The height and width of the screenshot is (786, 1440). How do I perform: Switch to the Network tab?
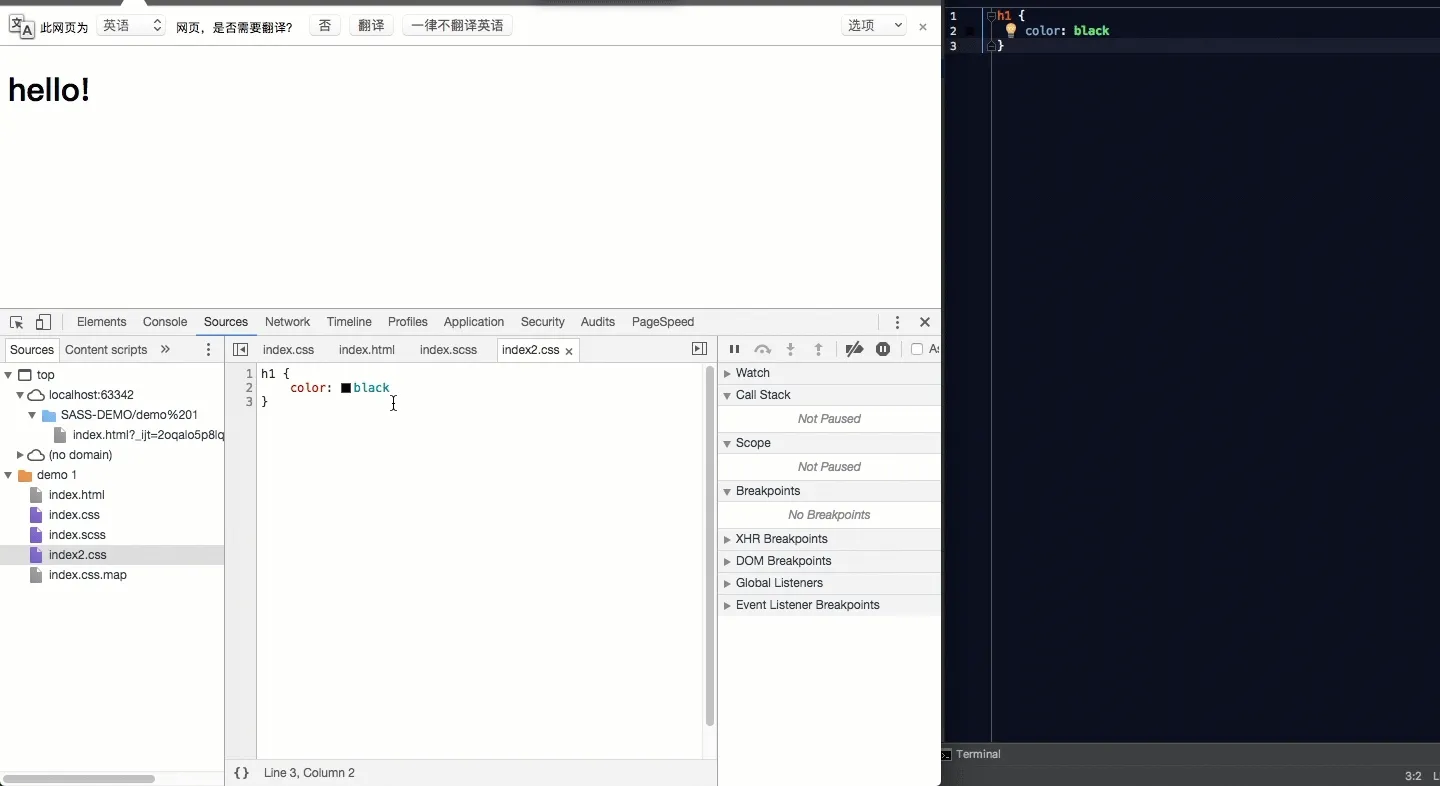pyautogui.click(x=288, y=322)
